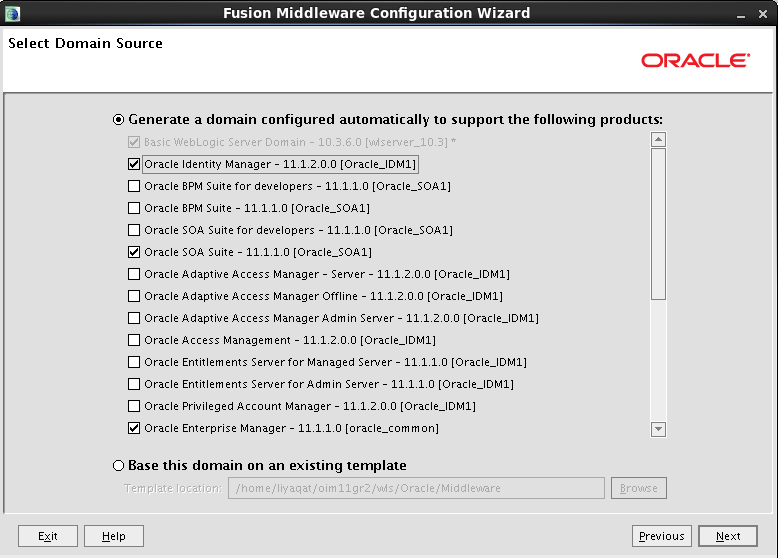Open Help for the wizard

(x=113, y=536)
